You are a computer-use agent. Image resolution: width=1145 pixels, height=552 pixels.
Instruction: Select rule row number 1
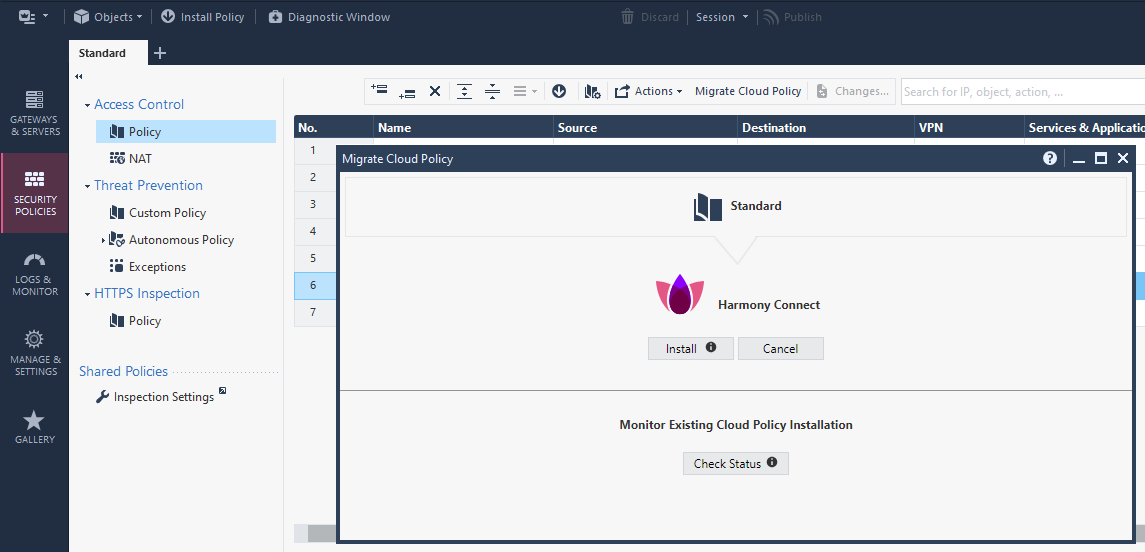(314, 150)
